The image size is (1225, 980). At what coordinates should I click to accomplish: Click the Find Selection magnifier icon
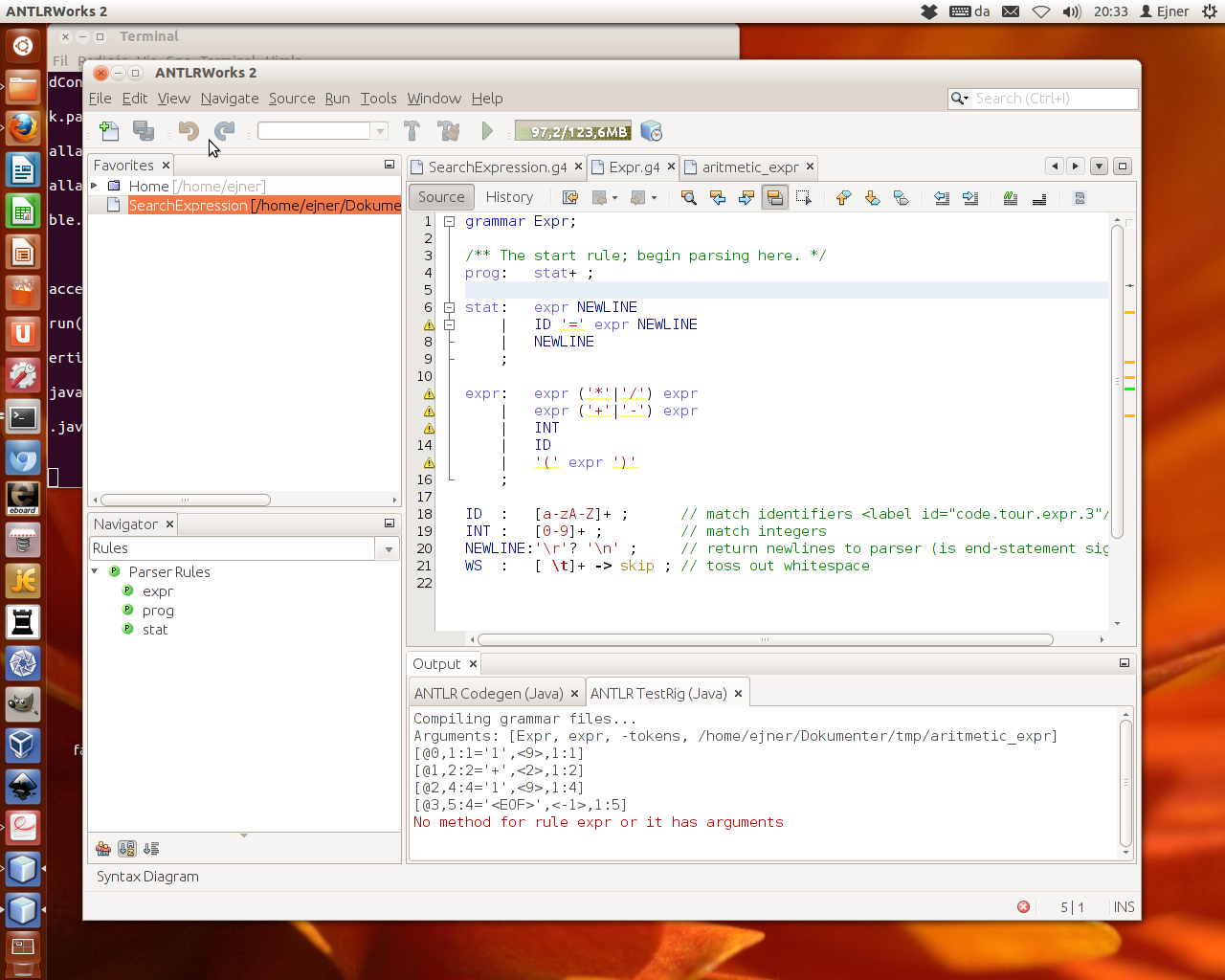click(x=688, y=198)
